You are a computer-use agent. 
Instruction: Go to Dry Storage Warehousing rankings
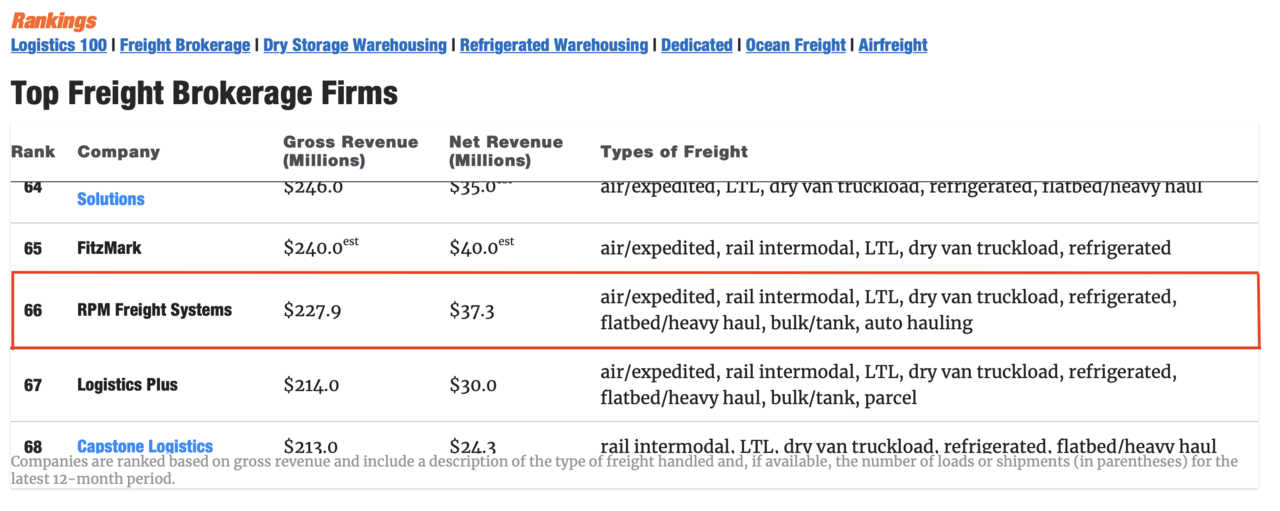[x=355, y=45]
